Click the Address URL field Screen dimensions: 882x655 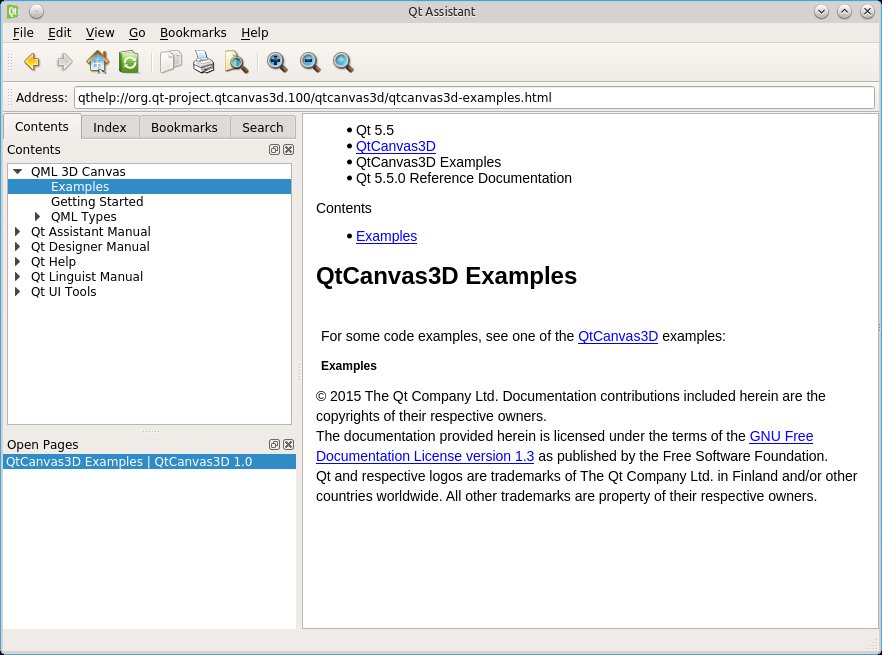472,98
